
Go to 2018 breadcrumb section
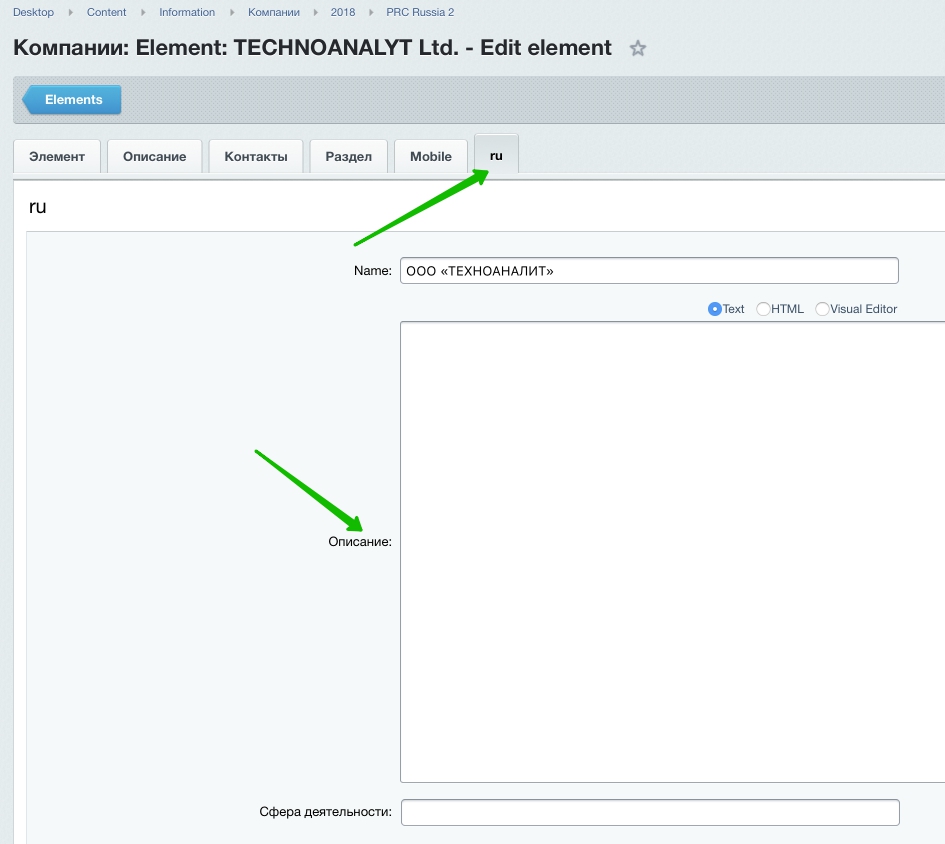click(343, 12)
